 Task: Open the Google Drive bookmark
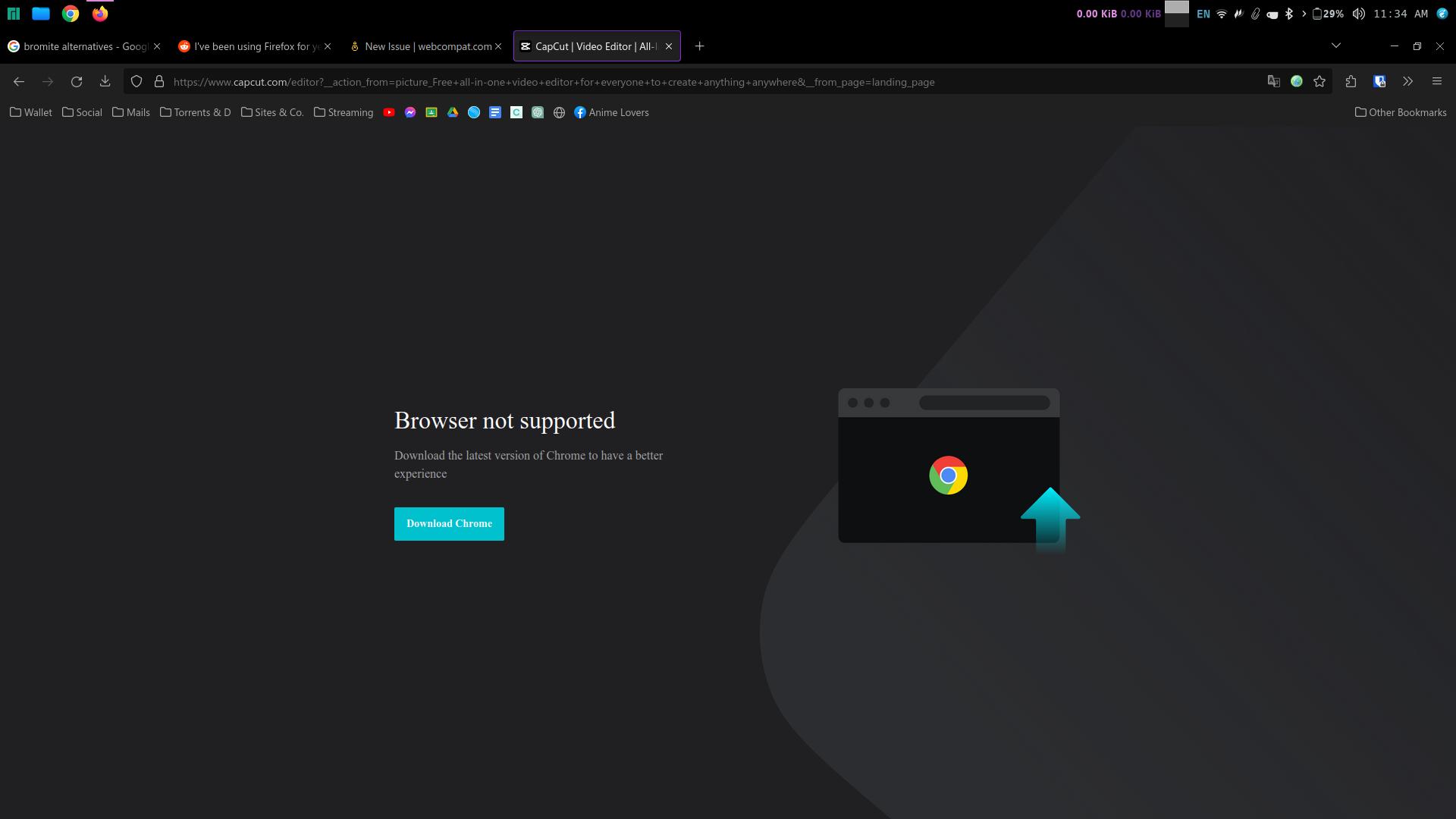(x=453, y=112)
